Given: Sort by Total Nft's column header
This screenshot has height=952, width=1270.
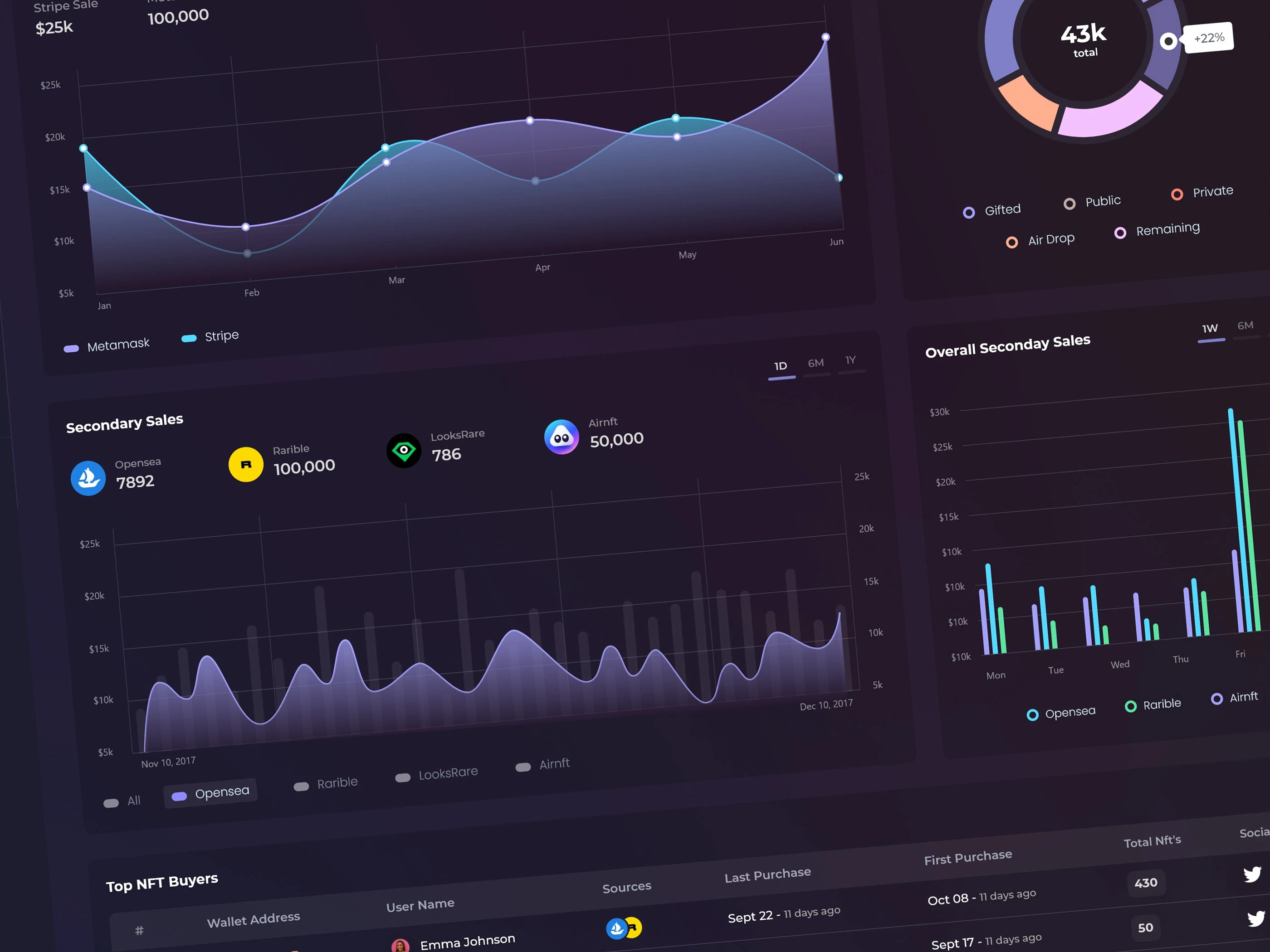Looking at the screenshot, I should (1153, 842).
